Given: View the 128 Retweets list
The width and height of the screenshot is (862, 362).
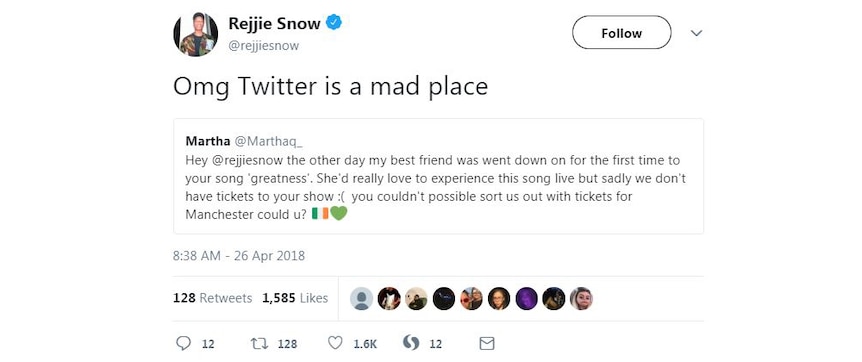Looking at the screenshot, I should point(212,298).
